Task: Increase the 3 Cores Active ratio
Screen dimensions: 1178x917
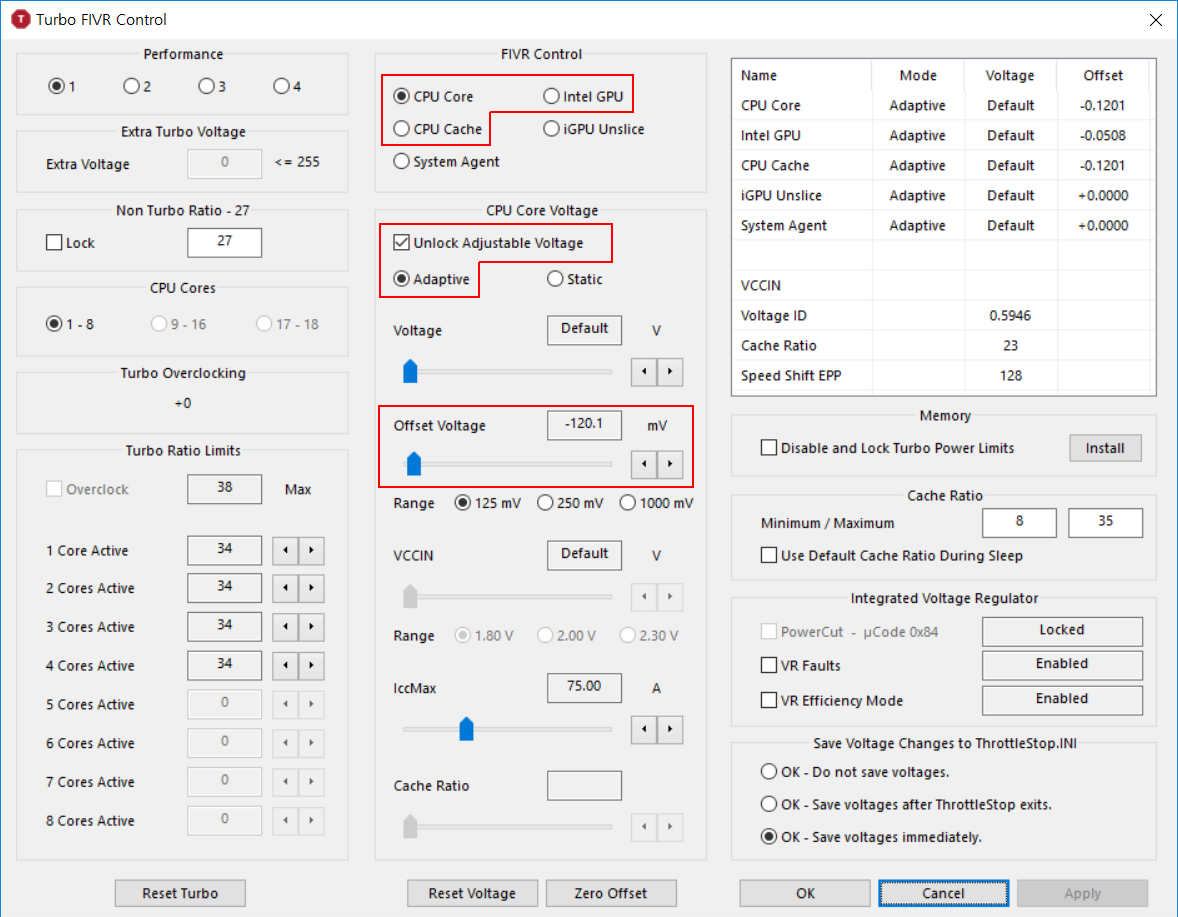Action: (311, 627)
